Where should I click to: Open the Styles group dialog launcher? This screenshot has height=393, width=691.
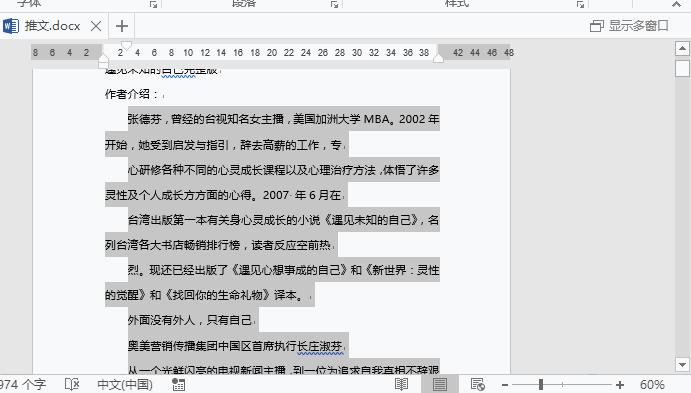[x=580, y=4]
